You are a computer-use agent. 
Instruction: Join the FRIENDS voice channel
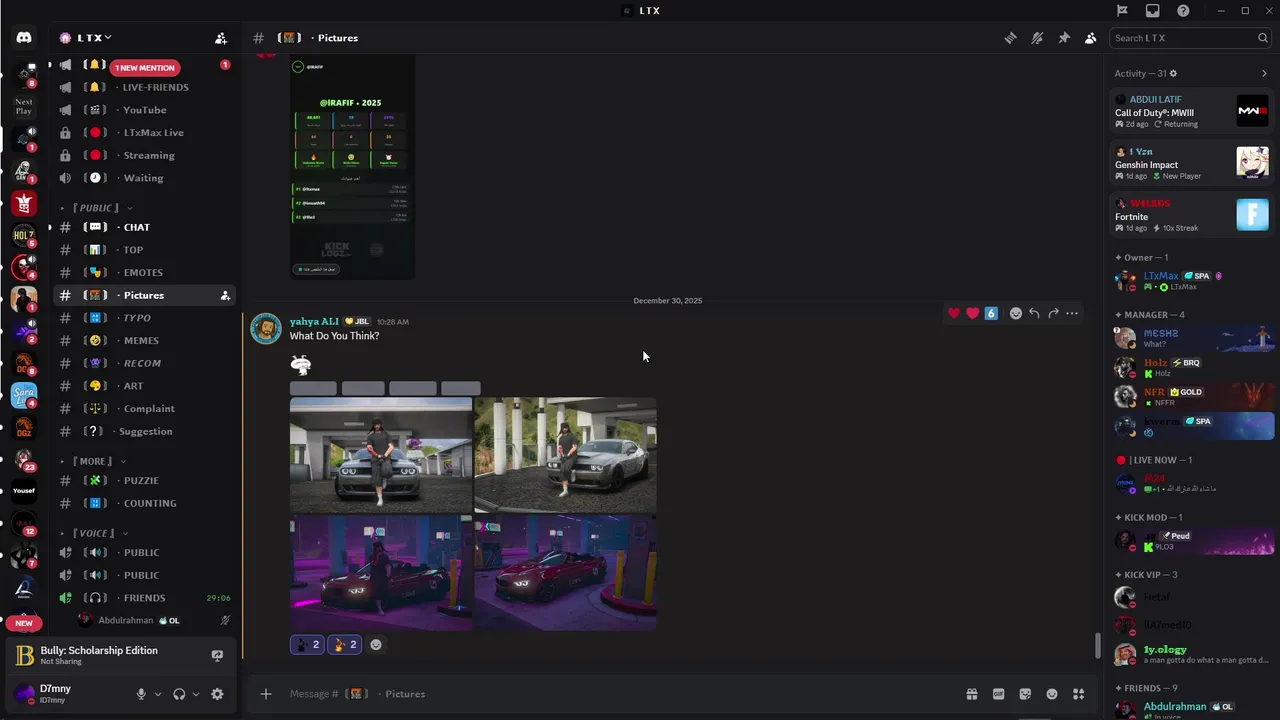(145, 598)
